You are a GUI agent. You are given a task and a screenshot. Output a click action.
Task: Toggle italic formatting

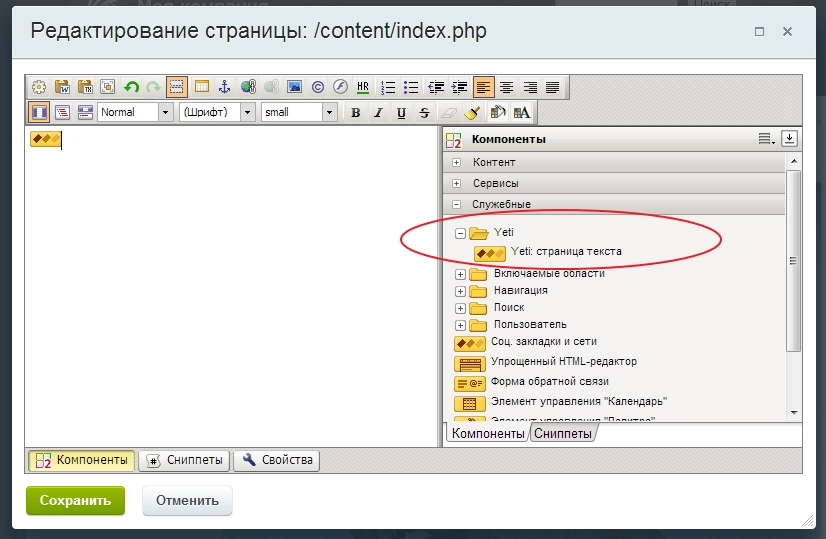coord(378,112)
